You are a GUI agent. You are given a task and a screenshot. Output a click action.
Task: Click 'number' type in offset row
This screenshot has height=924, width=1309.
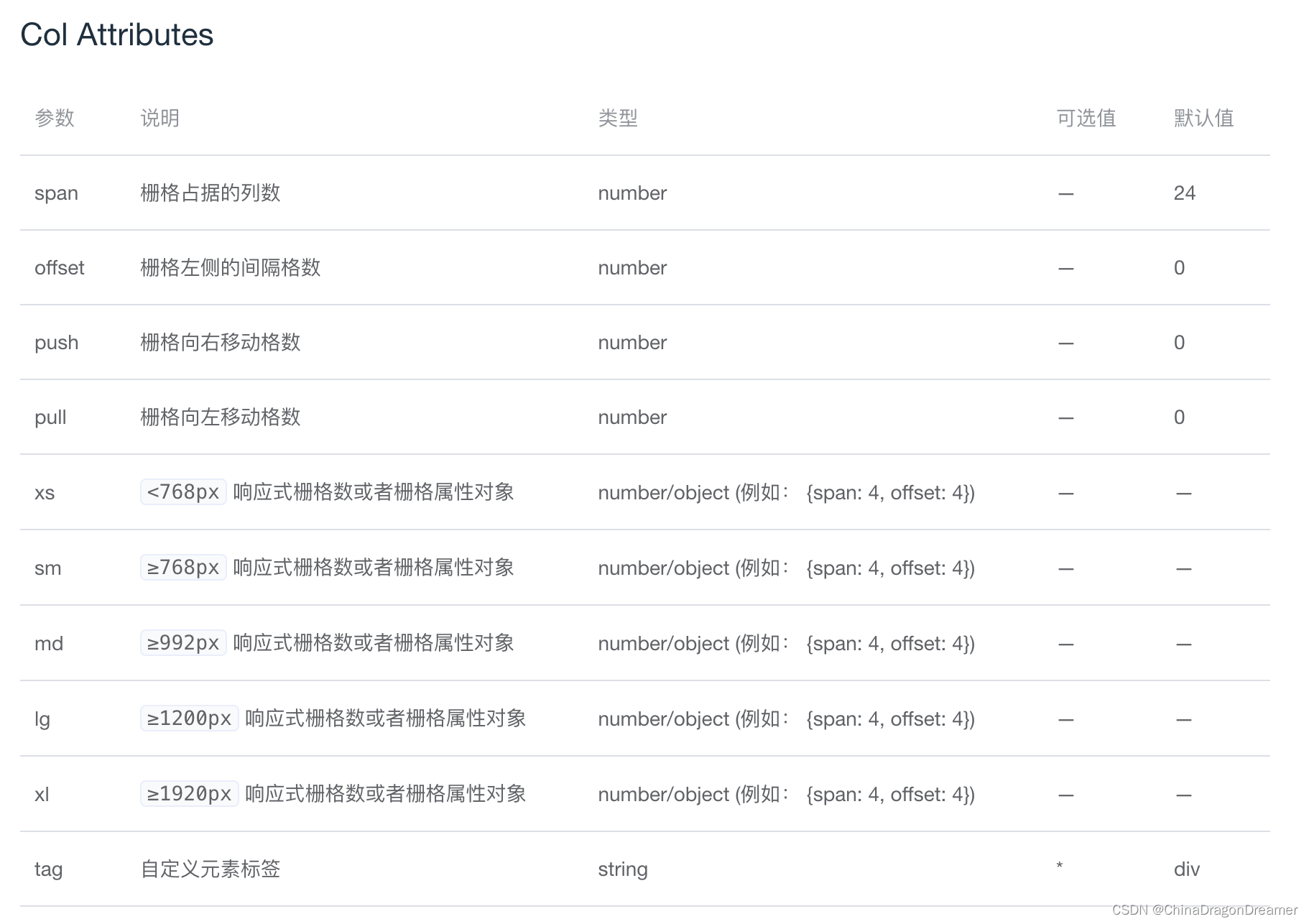pyautogui.click(x=632, y=268)
